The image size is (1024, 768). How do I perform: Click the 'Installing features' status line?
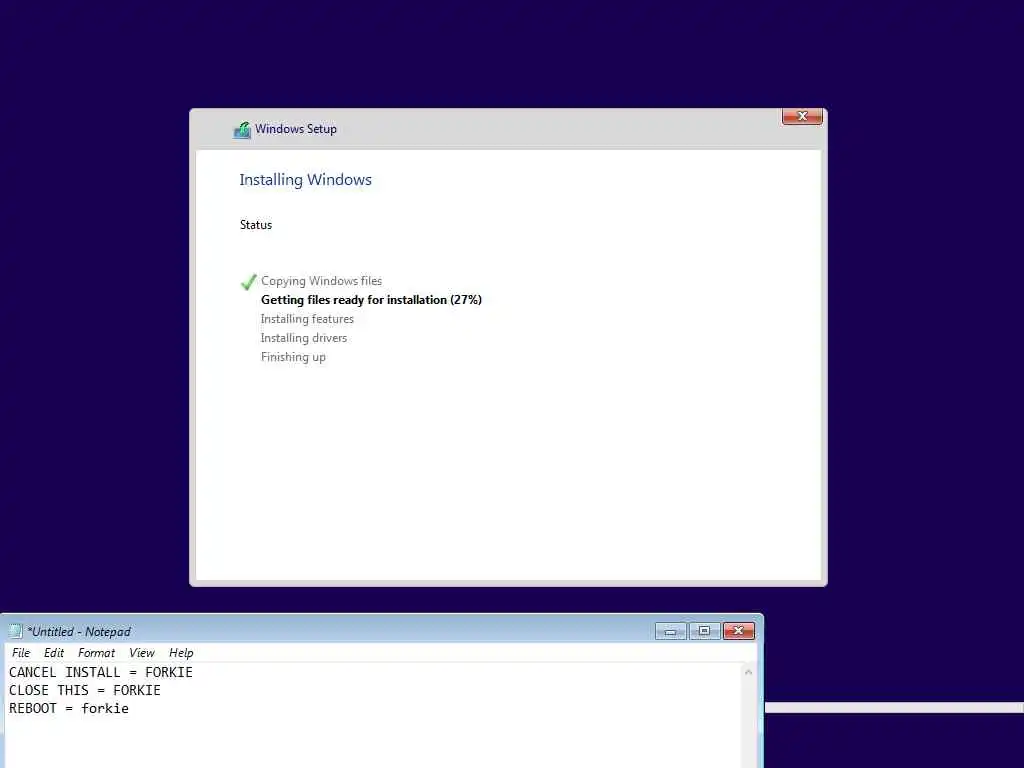[307, 319]
